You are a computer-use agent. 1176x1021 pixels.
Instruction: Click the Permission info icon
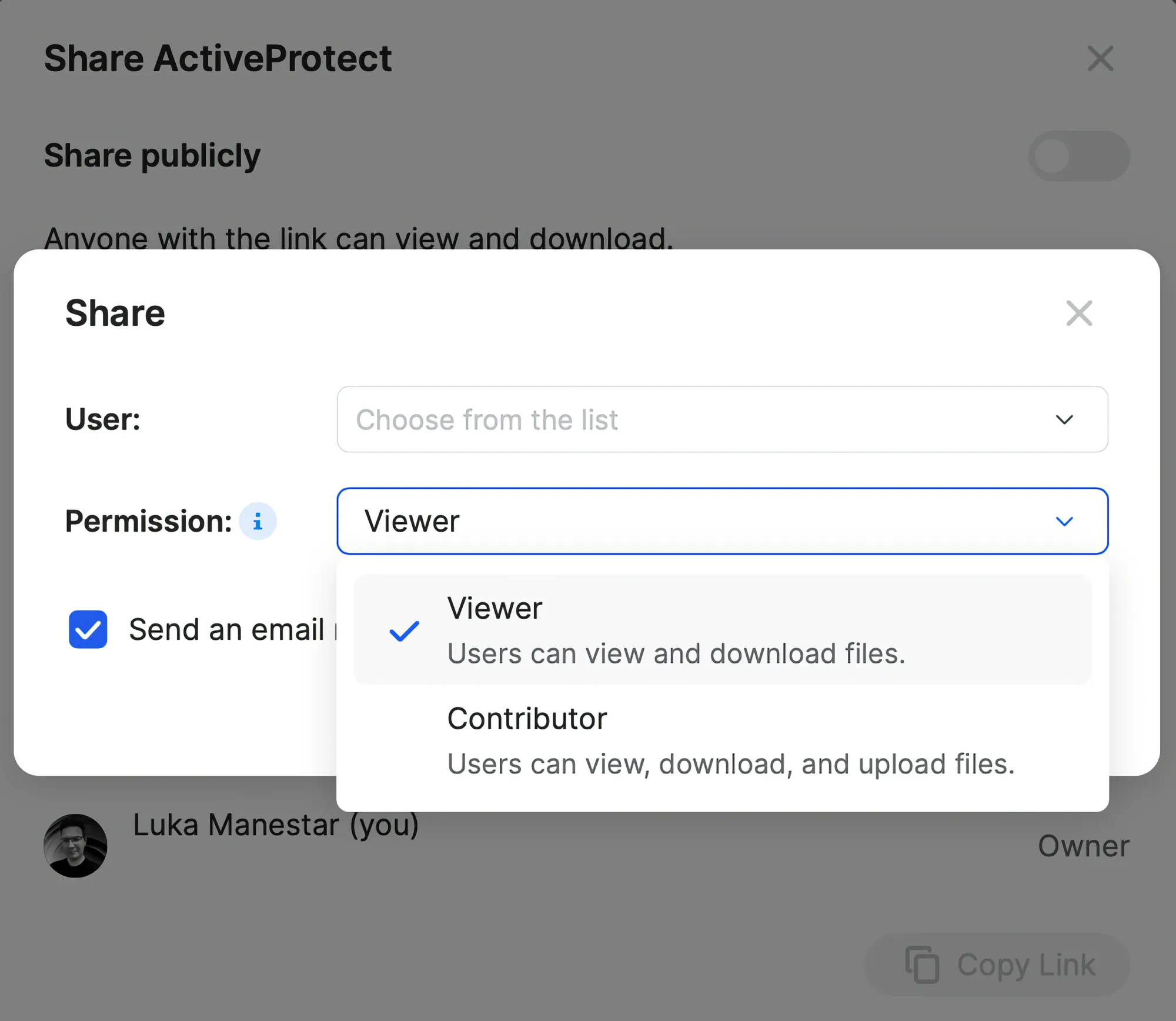pos(258,521)
